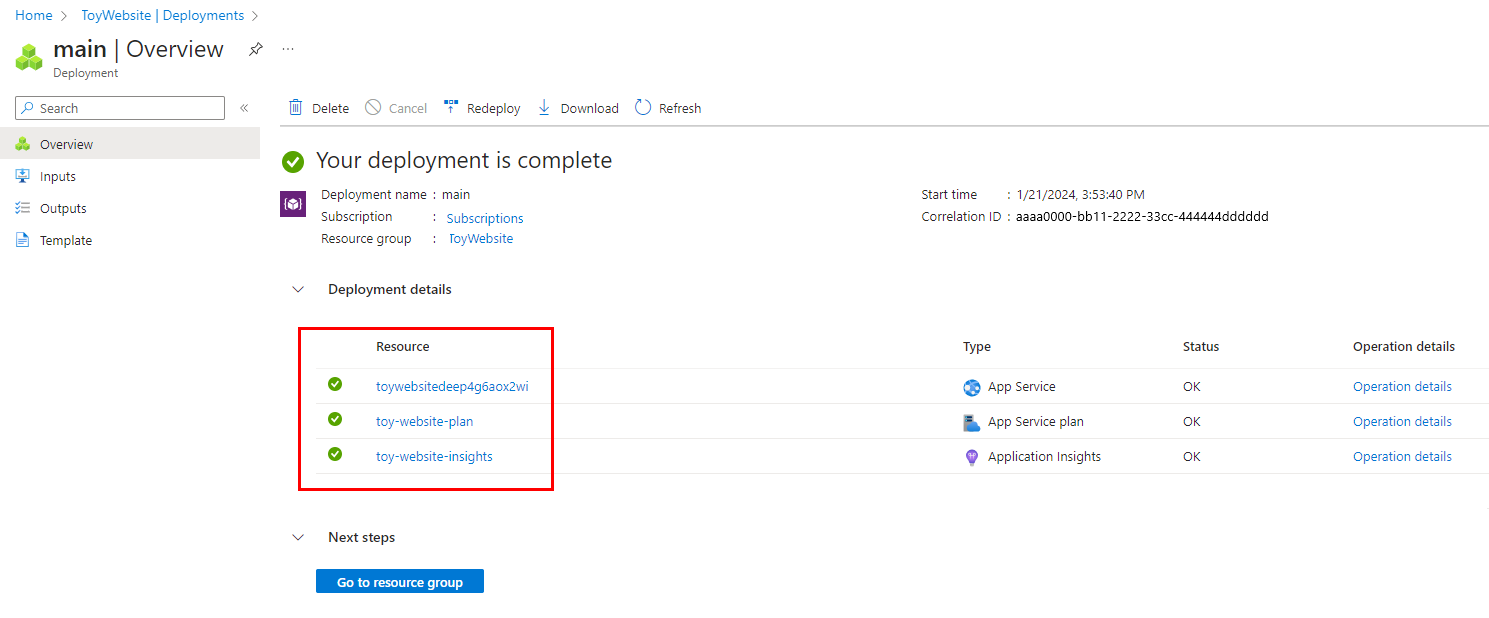The image size is (1489, 618).
Task: Click the Refresh icon
Action: click(641, 107)
